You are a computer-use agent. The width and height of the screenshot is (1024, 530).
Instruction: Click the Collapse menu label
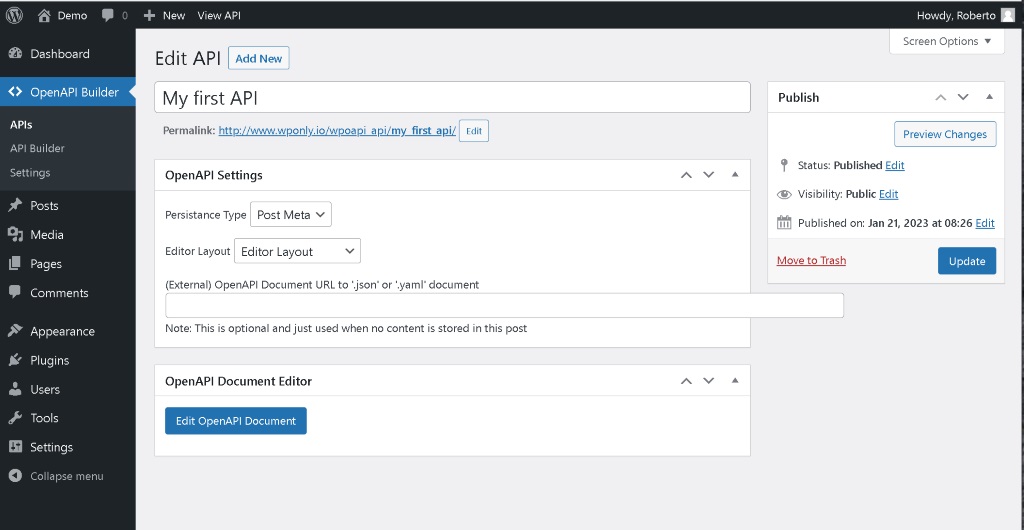click(x=67, y=476)
